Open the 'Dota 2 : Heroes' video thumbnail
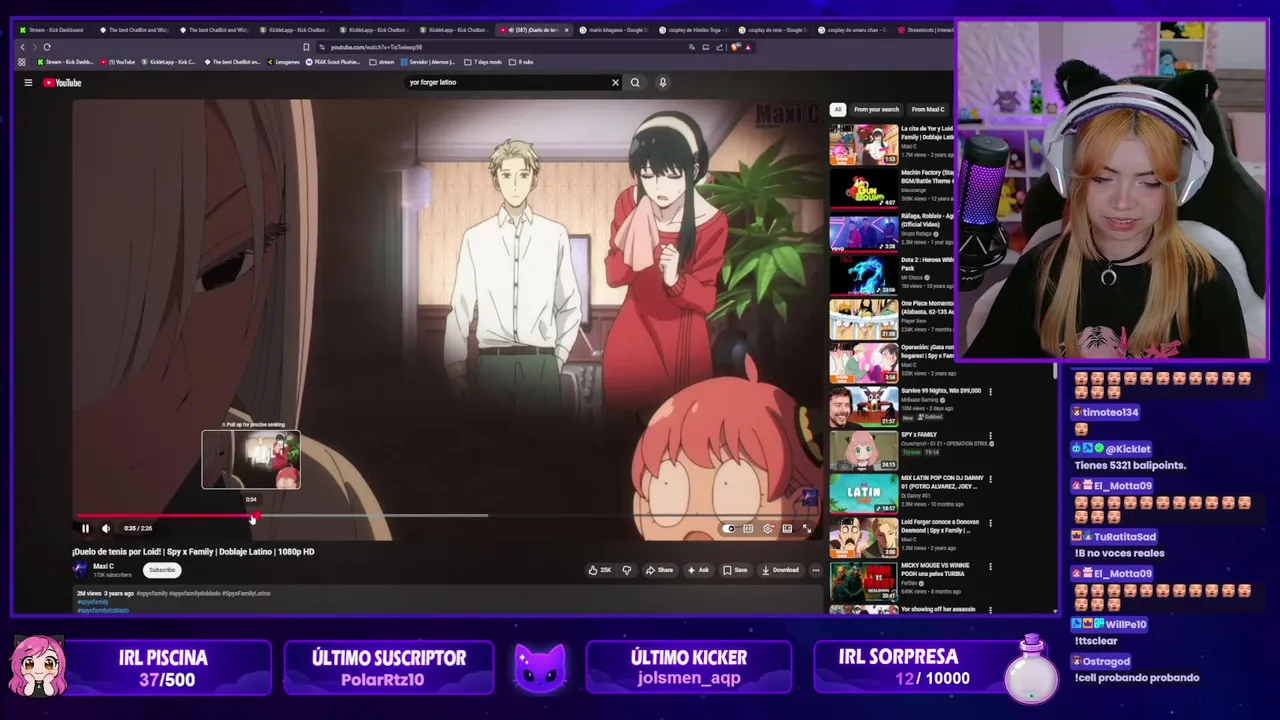The image size is (1280, 720). pos(863,276)
